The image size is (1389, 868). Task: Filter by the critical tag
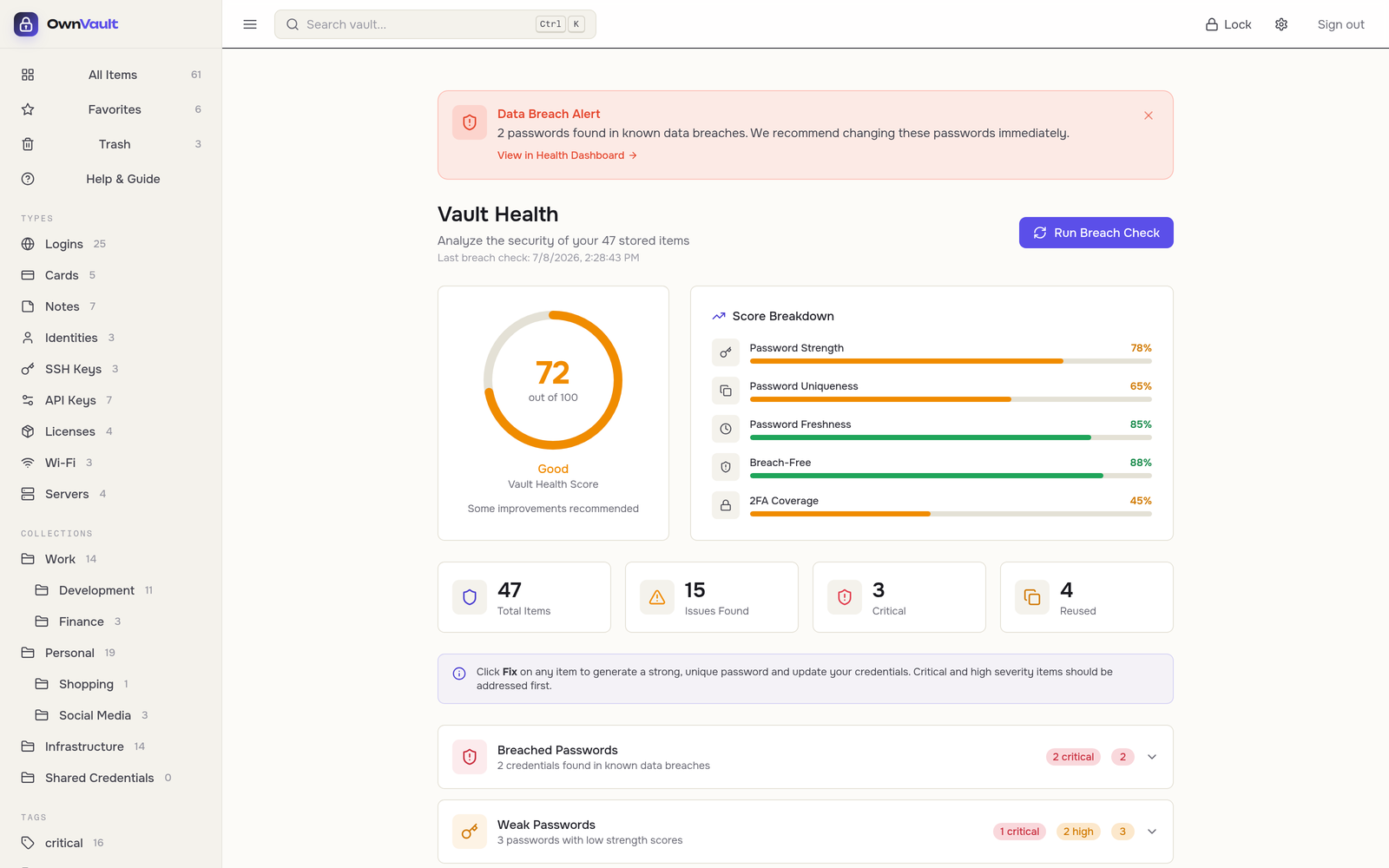pyautogui.click(x=111, y=843)
